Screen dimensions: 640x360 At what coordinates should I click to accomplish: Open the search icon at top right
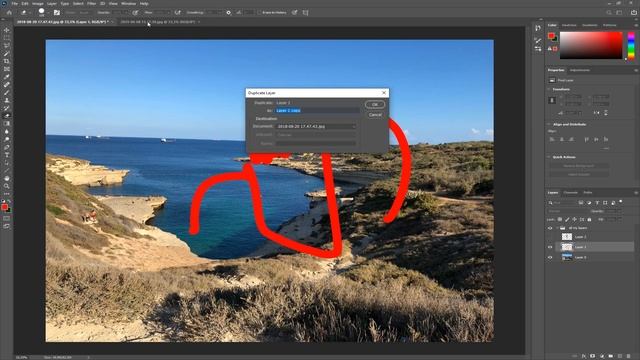[x=609, y=13]
